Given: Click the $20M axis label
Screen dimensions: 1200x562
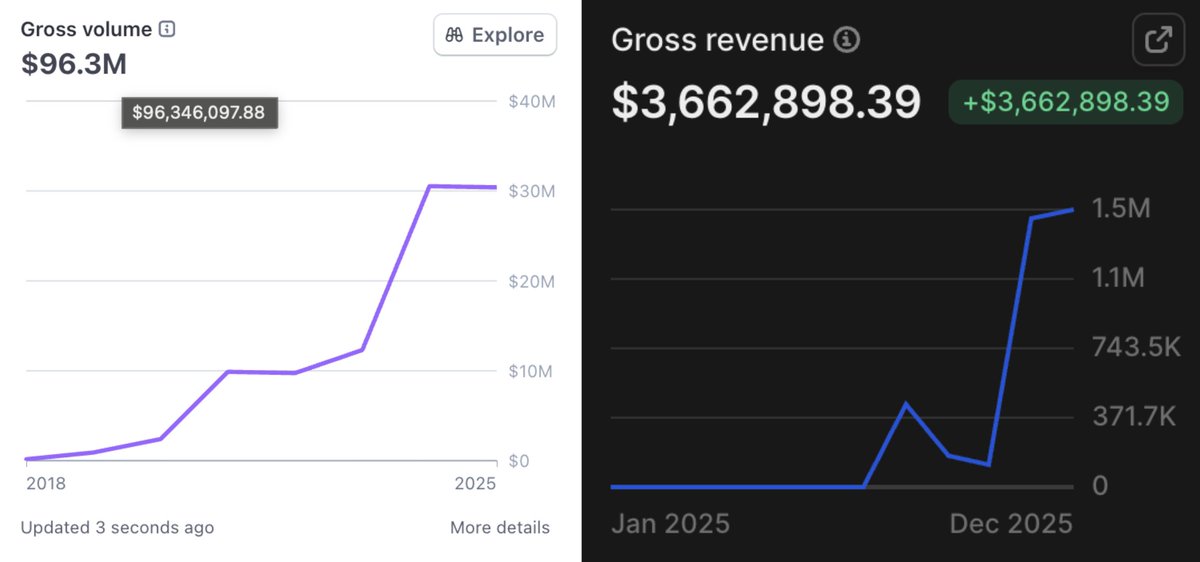Looking at the screenshot, I should [532, 281].
